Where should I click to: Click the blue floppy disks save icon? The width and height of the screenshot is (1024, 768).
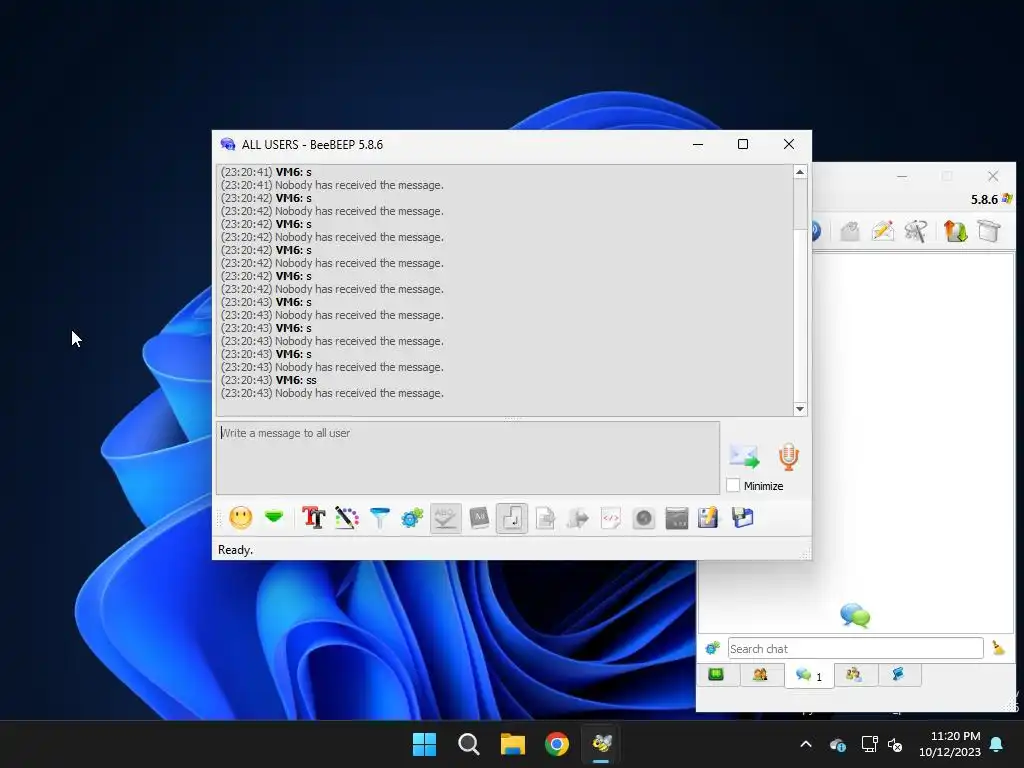743,518
